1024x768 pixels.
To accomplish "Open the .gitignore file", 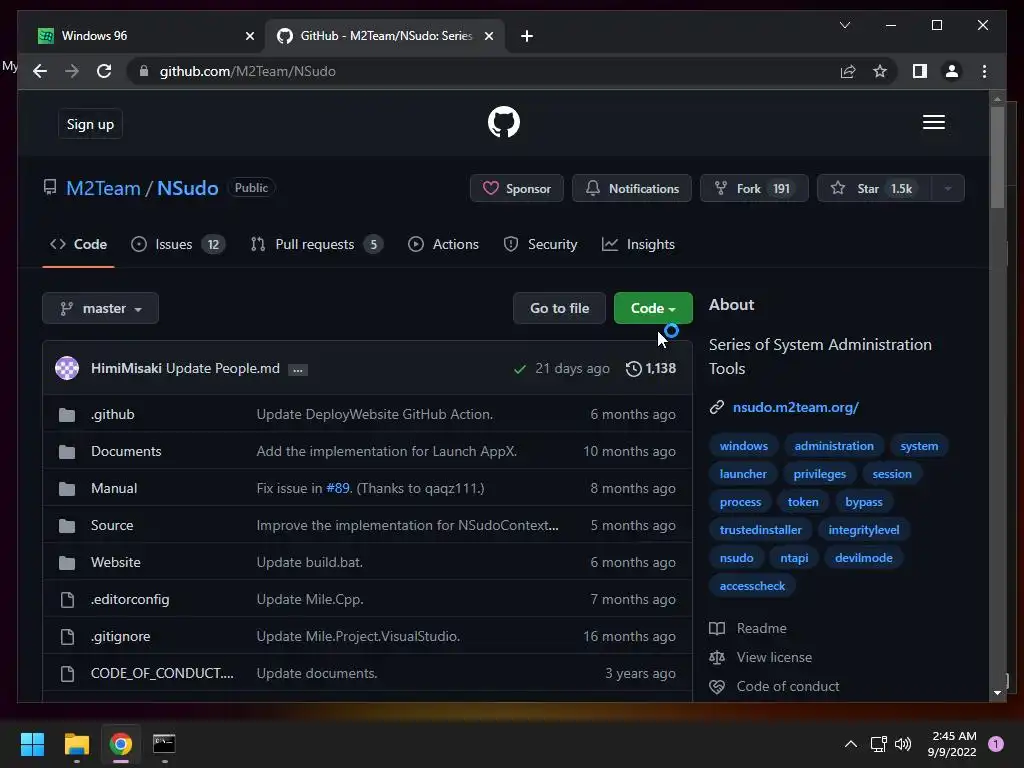I will 121,636.
